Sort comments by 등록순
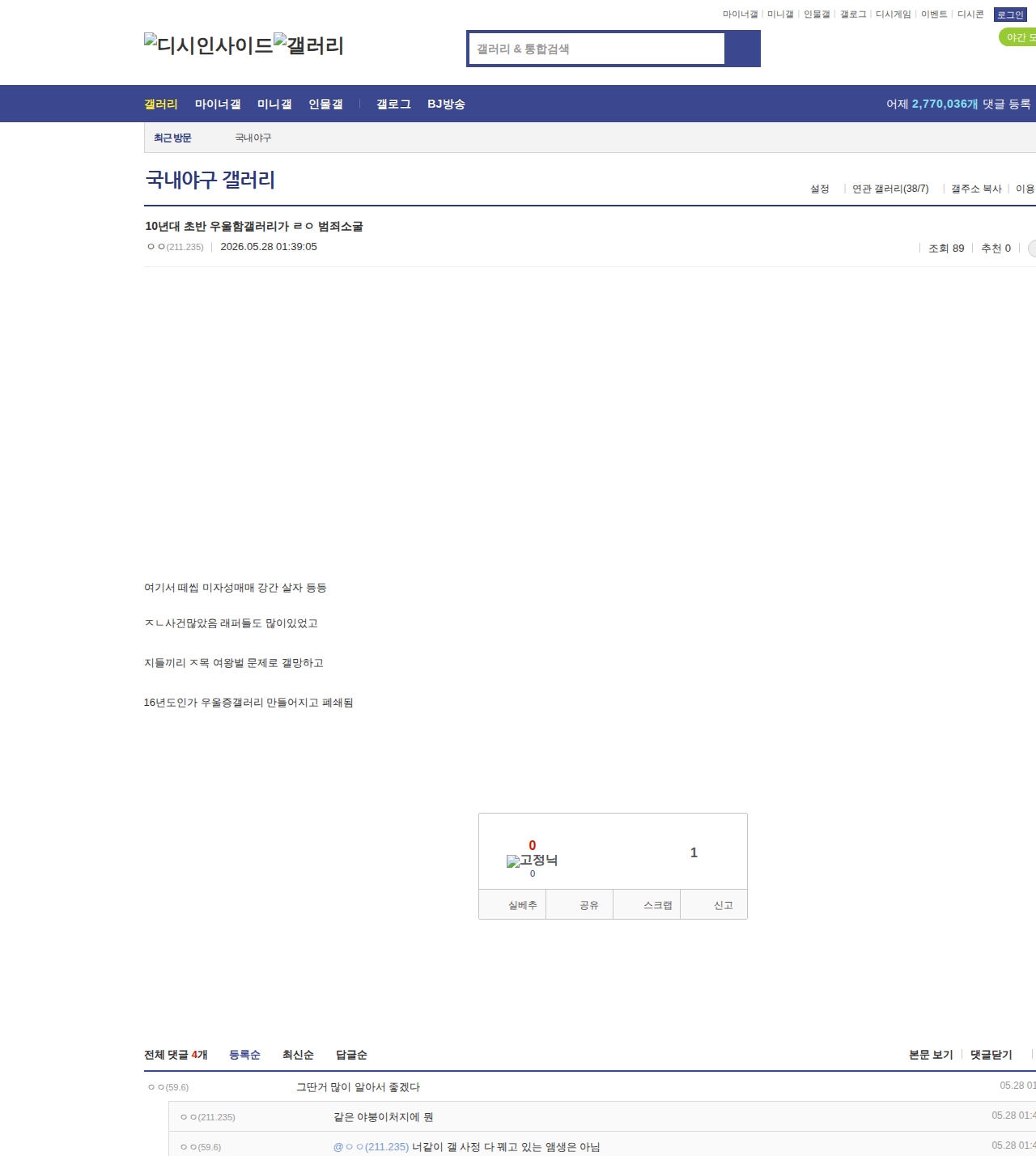The width and height of the screenshot is (1036, 1156). [244, 1055]
